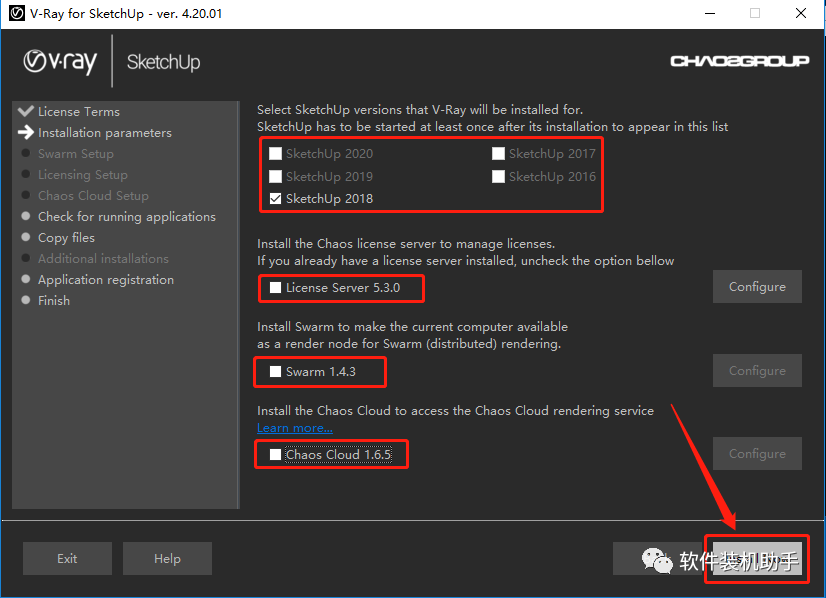Enable Swarm 1.4.3 installation
This screenshot has height=598, width=826.
tap(275, 371)
